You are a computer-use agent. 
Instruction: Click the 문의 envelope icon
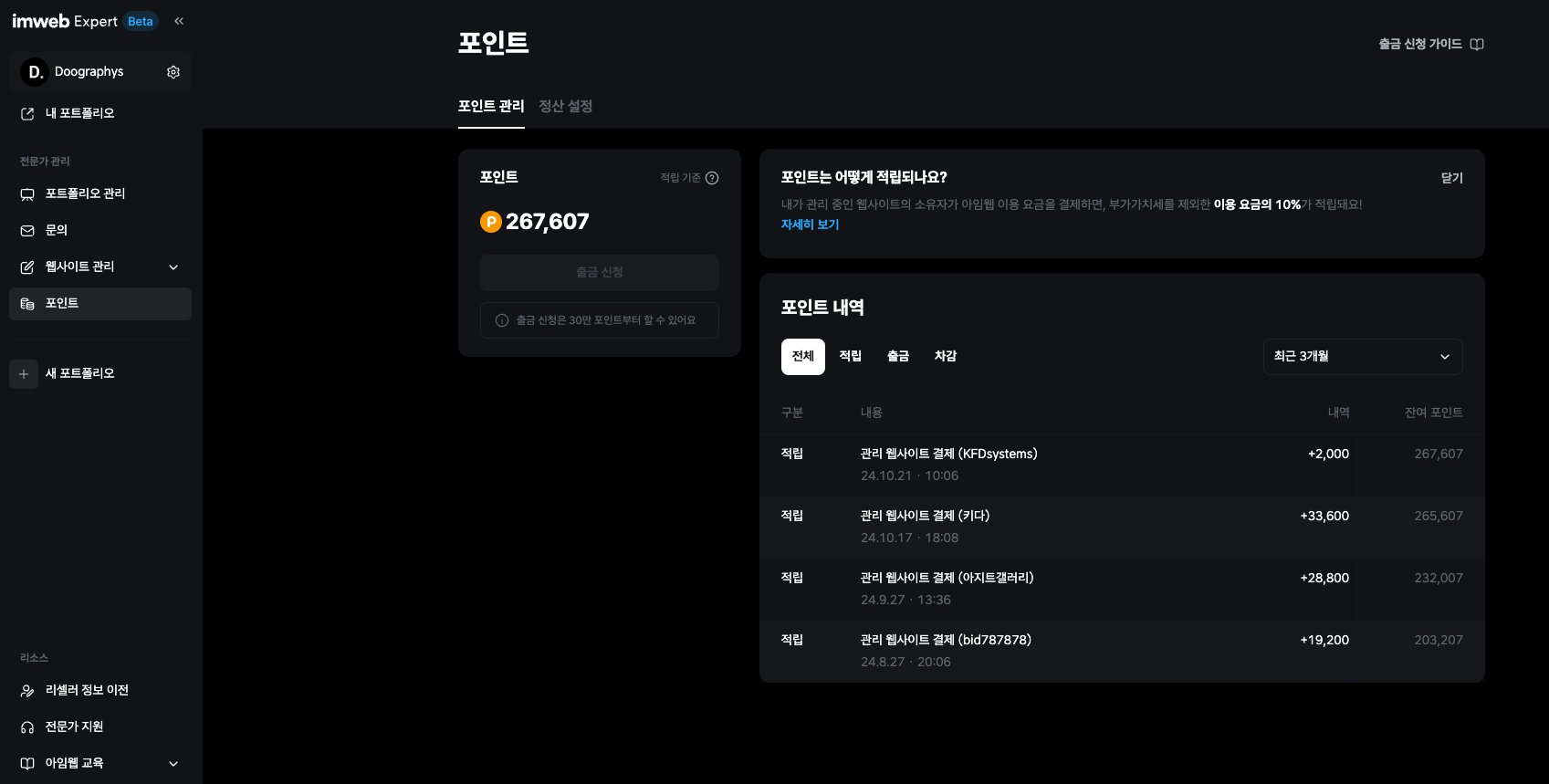27,231
